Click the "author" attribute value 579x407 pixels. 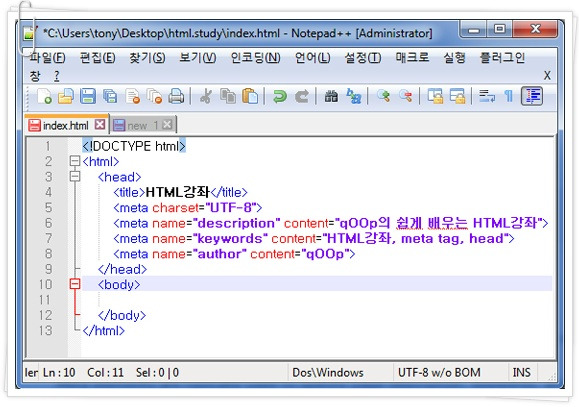coord(220,254)
